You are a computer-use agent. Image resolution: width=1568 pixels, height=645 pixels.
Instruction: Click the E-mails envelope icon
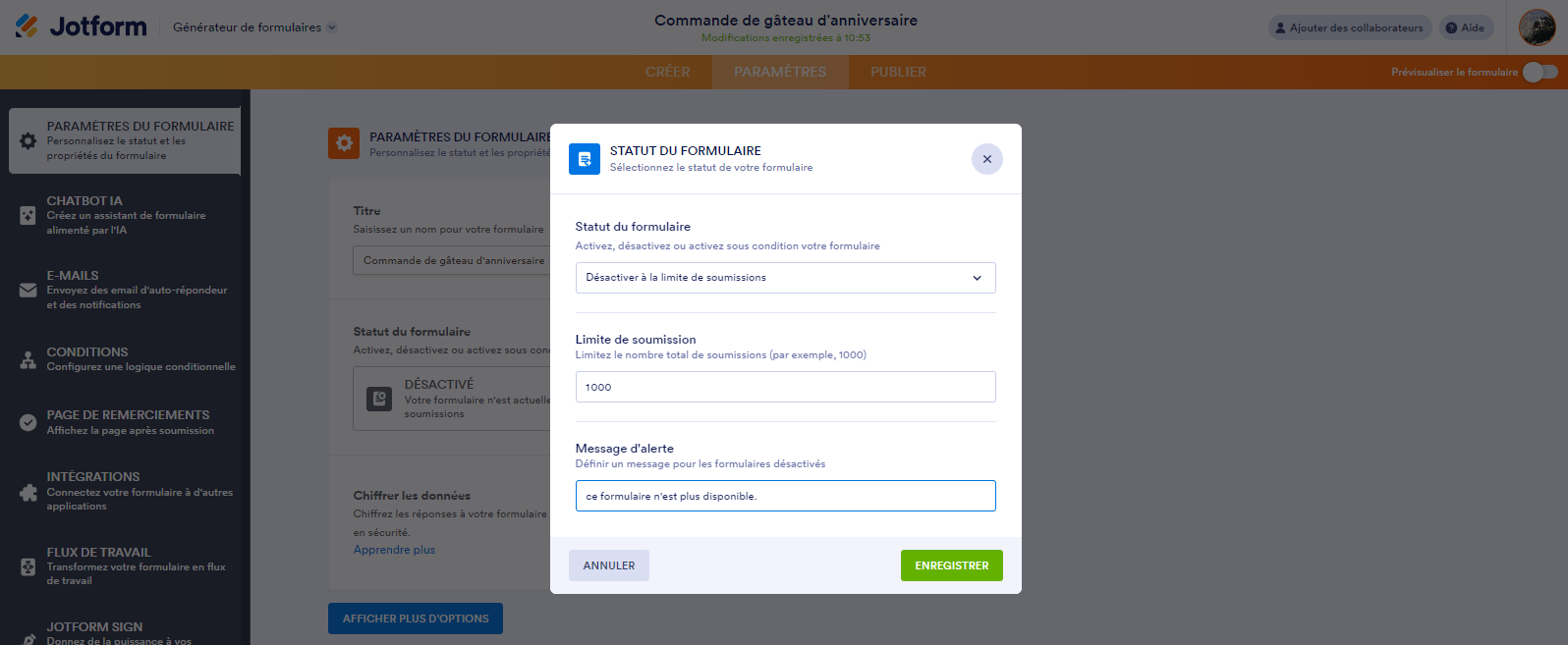pos(28,290)
